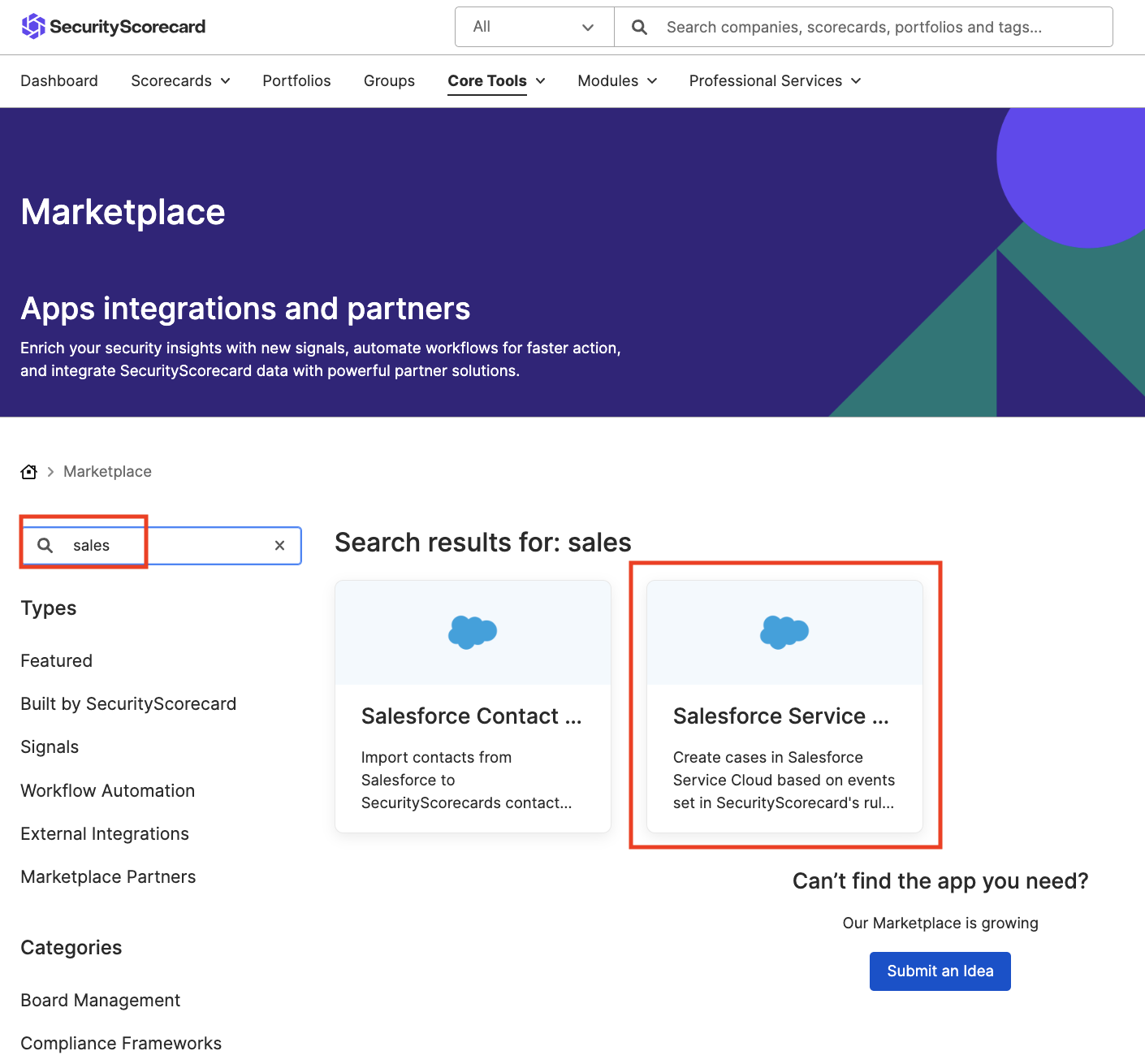Expand the Professional Services menu

click(x=775, y=81)
